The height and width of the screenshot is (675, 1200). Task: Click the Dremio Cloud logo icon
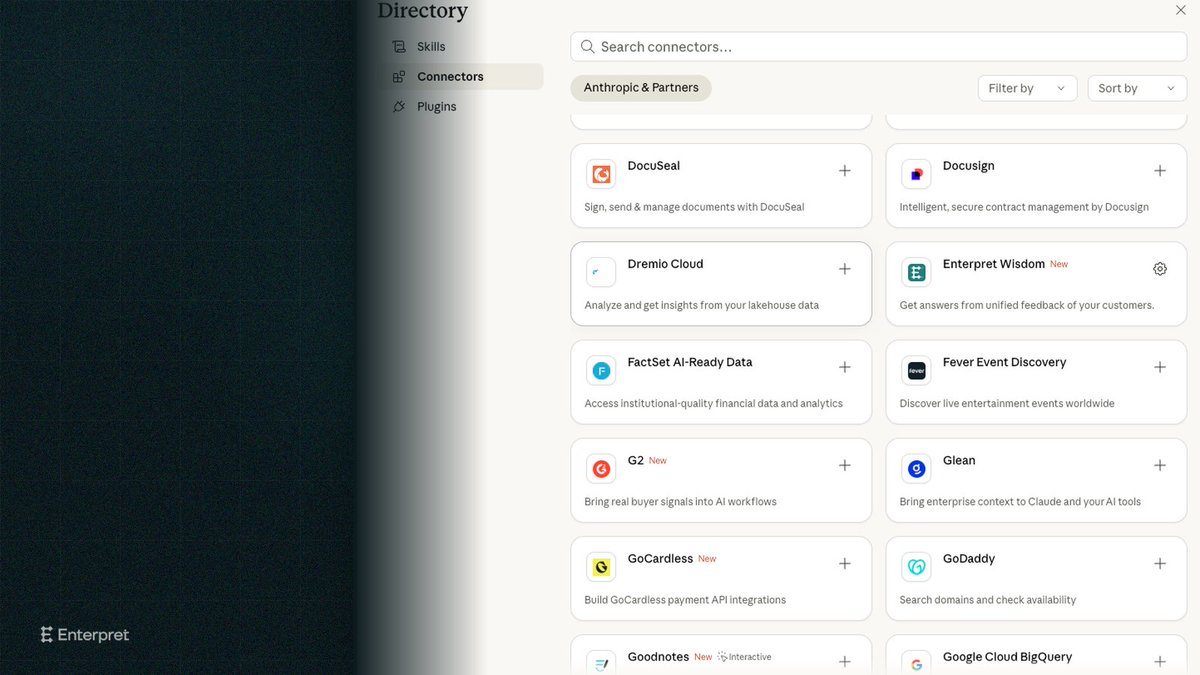coord(601,272)
